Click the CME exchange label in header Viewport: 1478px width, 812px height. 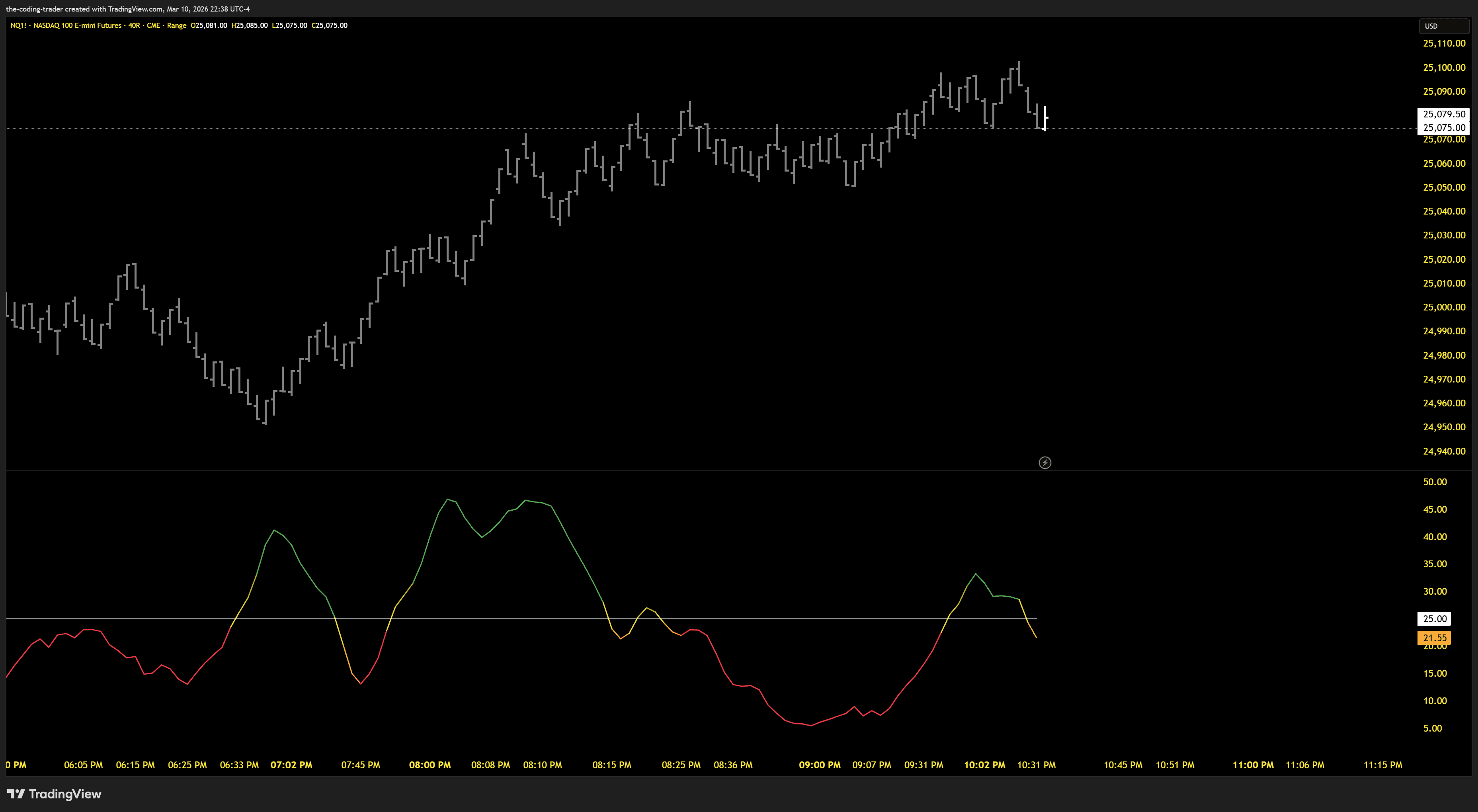pos(153,25)
